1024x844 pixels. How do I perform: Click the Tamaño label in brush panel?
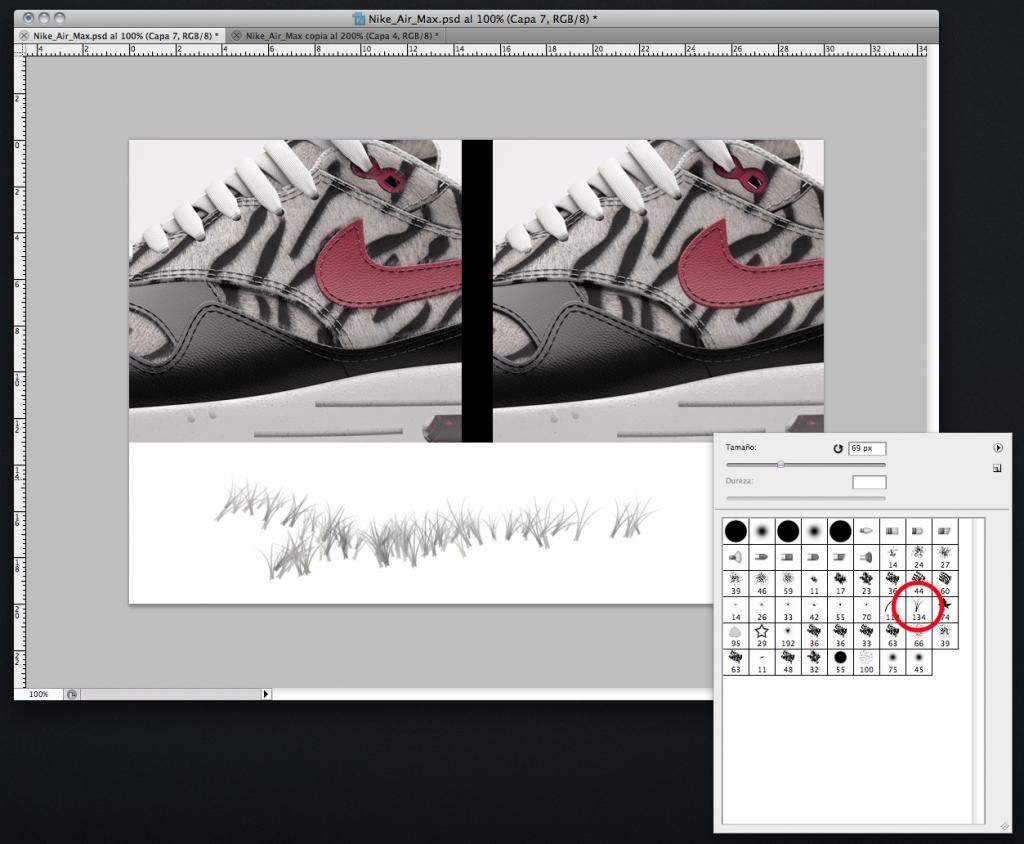(741, 447)
